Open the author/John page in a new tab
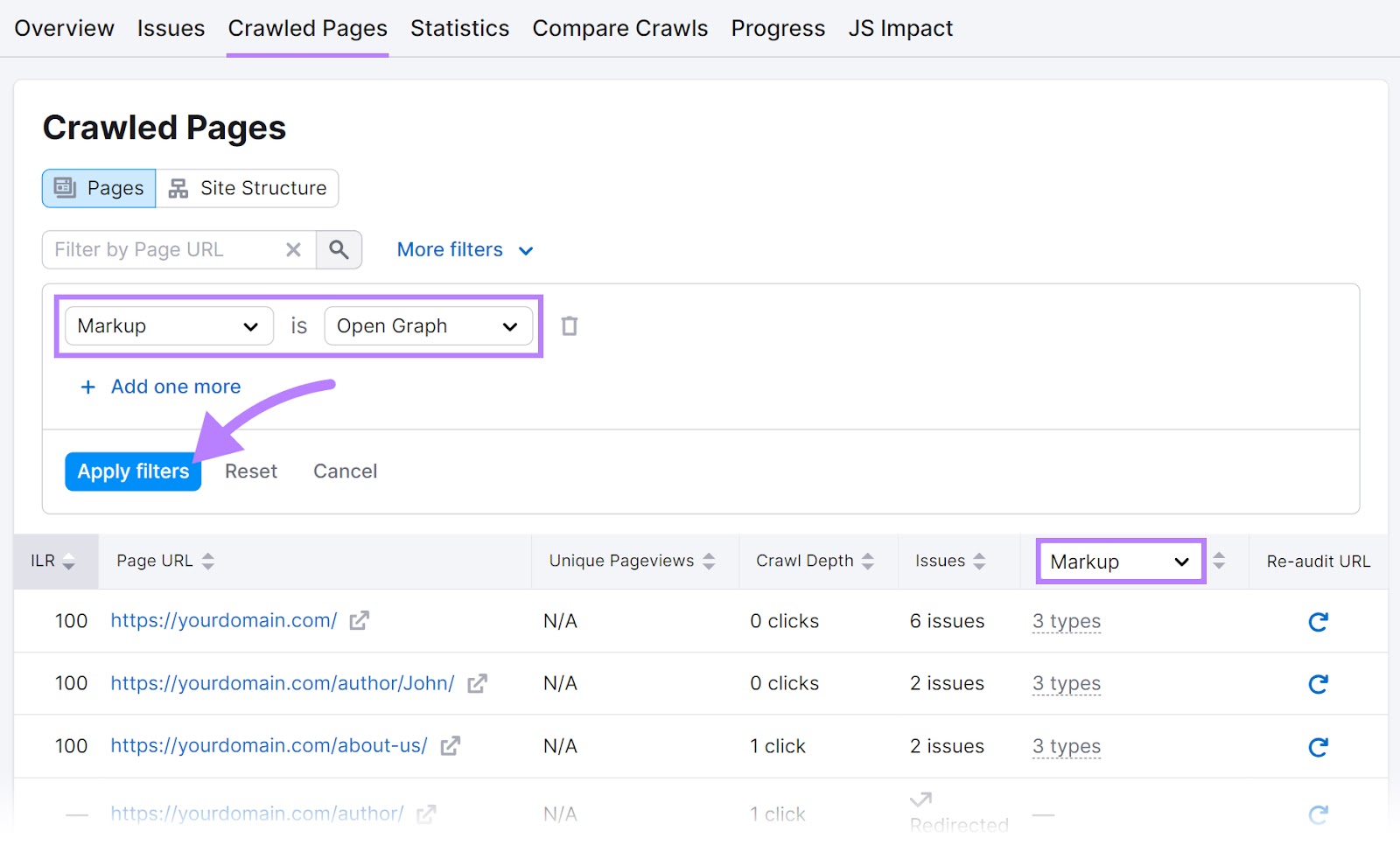The width and height of the screenshot is (1400, 845). (x=477, y=684)
